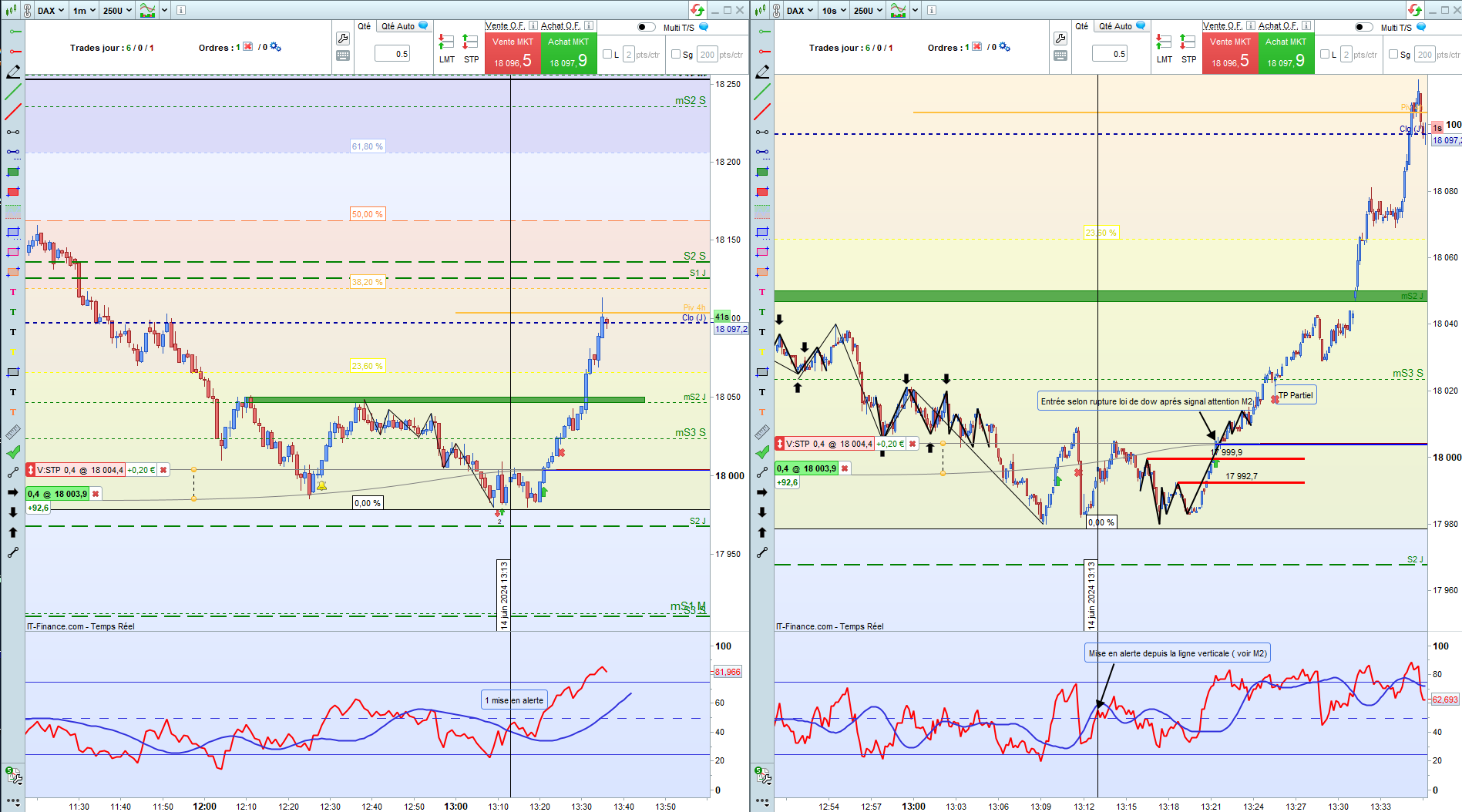Click Vente MKT sell button in the left chart
This screenshot has width=1462, height=812.
(x=513, y=53)
